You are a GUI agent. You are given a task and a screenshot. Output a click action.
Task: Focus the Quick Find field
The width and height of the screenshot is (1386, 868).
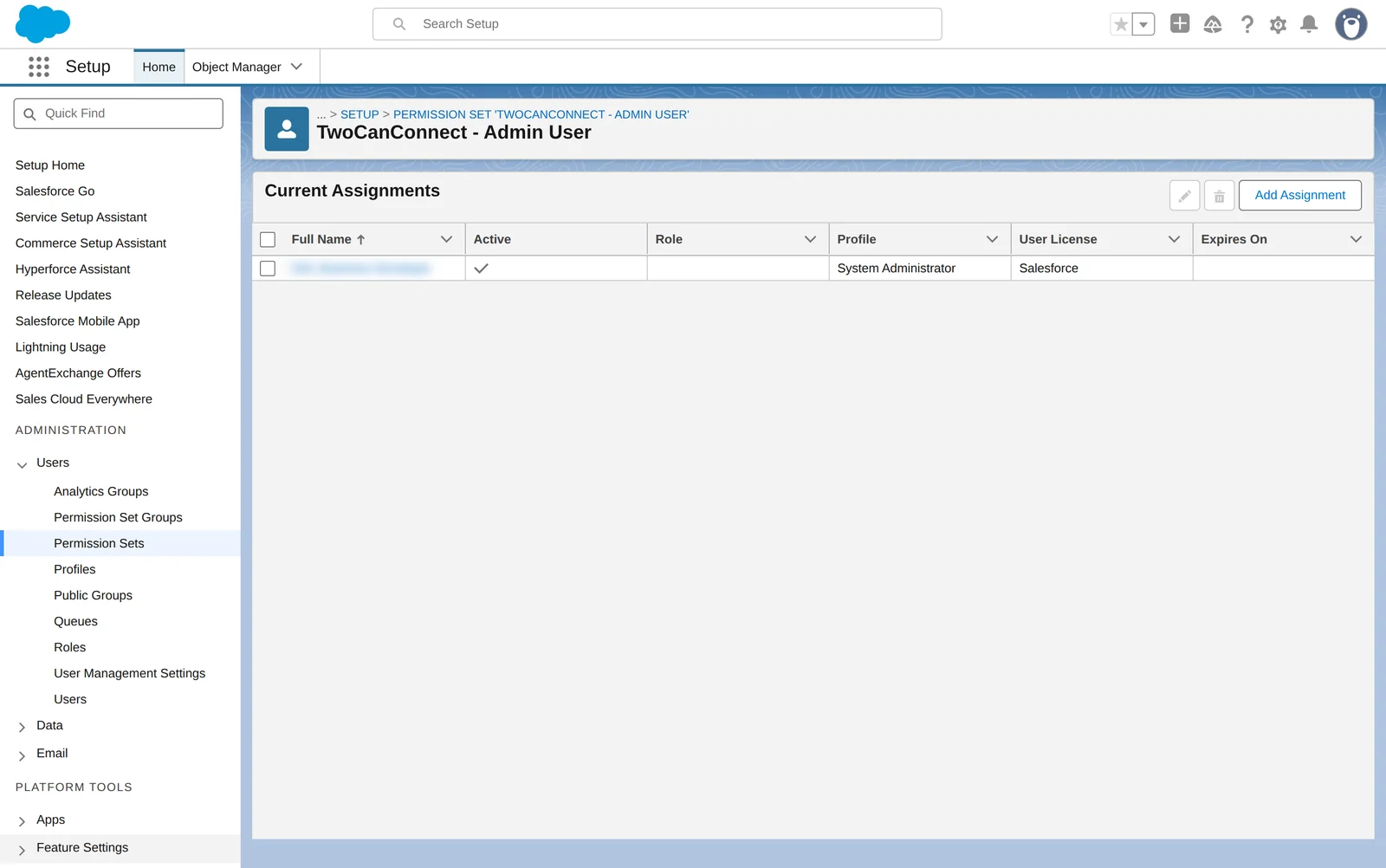pos(119,113)
